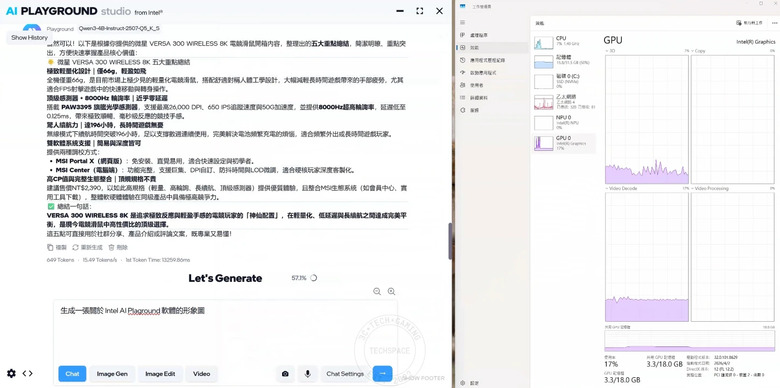780x388 pixels.
Task: Activate the microphone voice input icon
Action: click(308, 374)
